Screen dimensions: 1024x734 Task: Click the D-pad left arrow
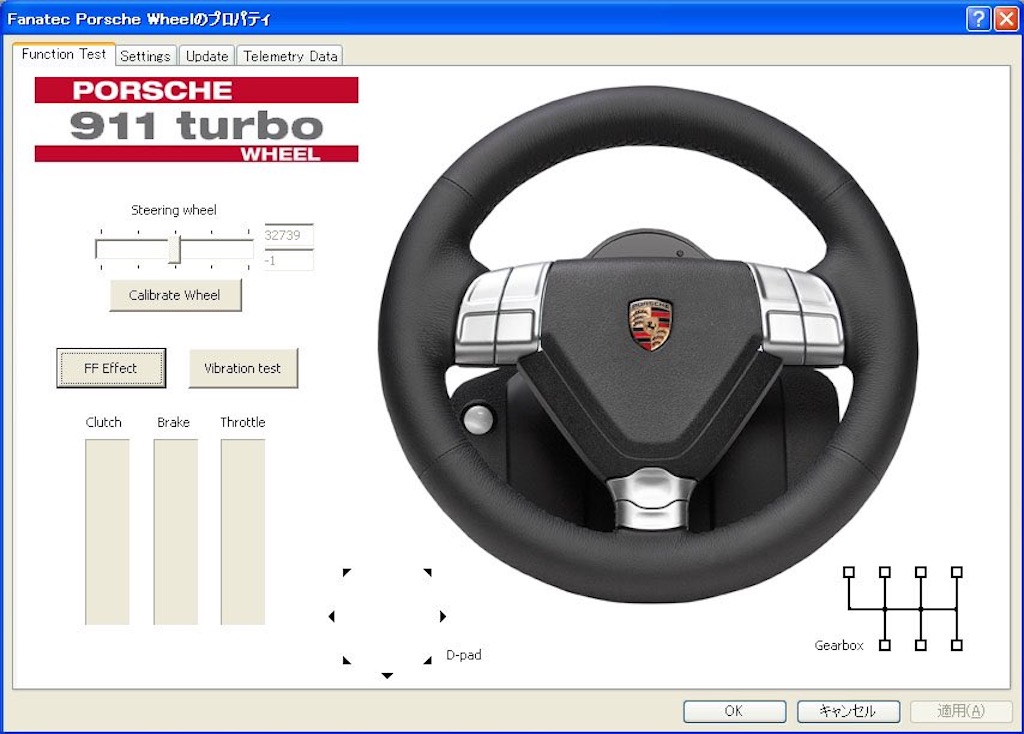(x=332, y=616)
